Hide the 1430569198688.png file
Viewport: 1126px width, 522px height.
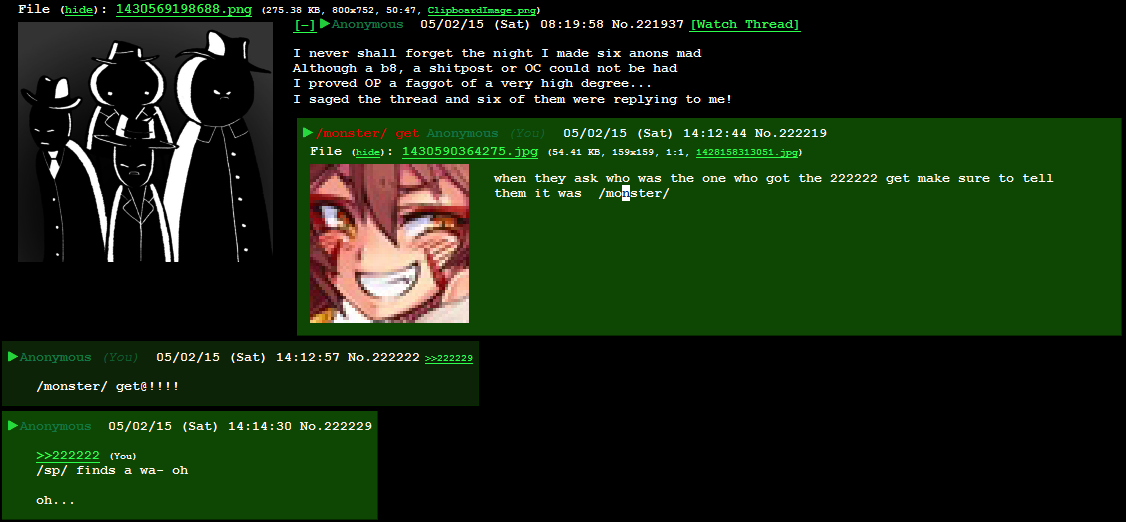[78, 10]
